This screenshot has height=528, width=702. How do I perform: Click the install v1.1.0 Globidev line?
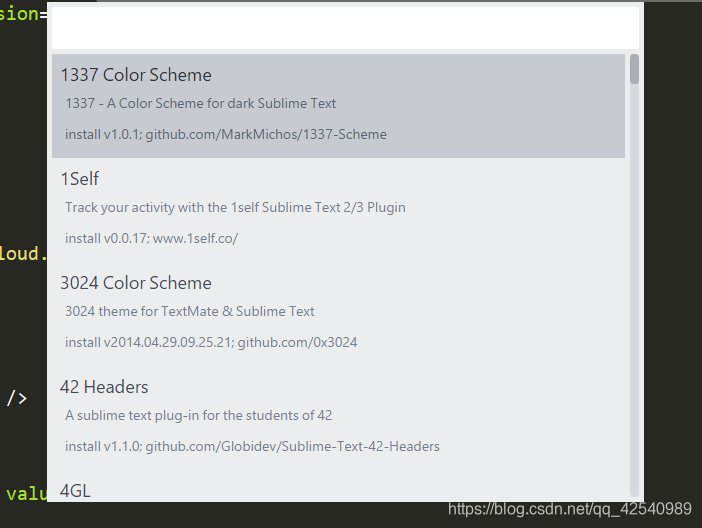(253, 446)
